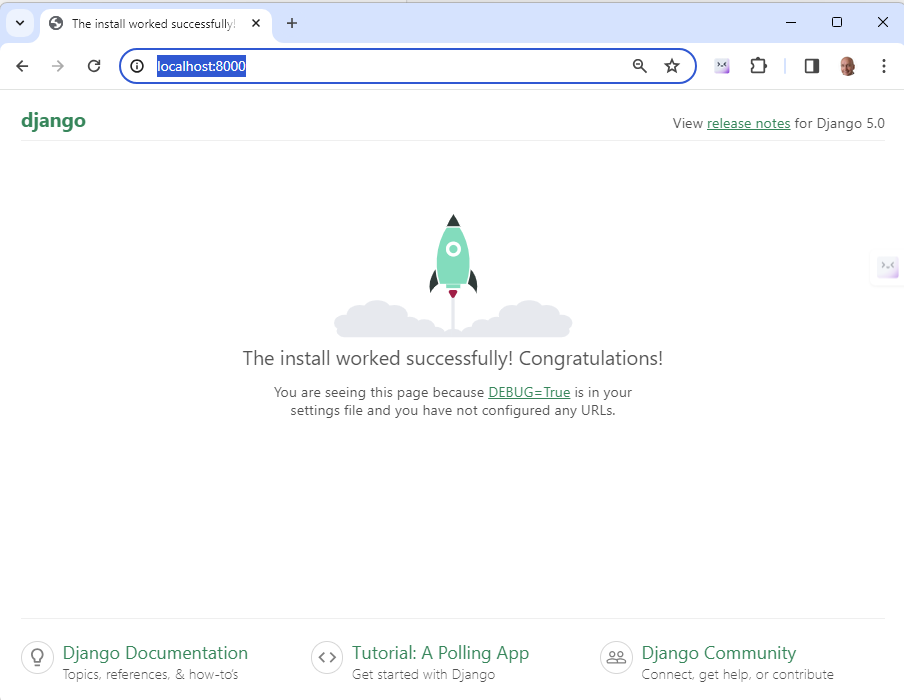
Task: Go back using the browser back arrow
Action: (x=22, y=66)
